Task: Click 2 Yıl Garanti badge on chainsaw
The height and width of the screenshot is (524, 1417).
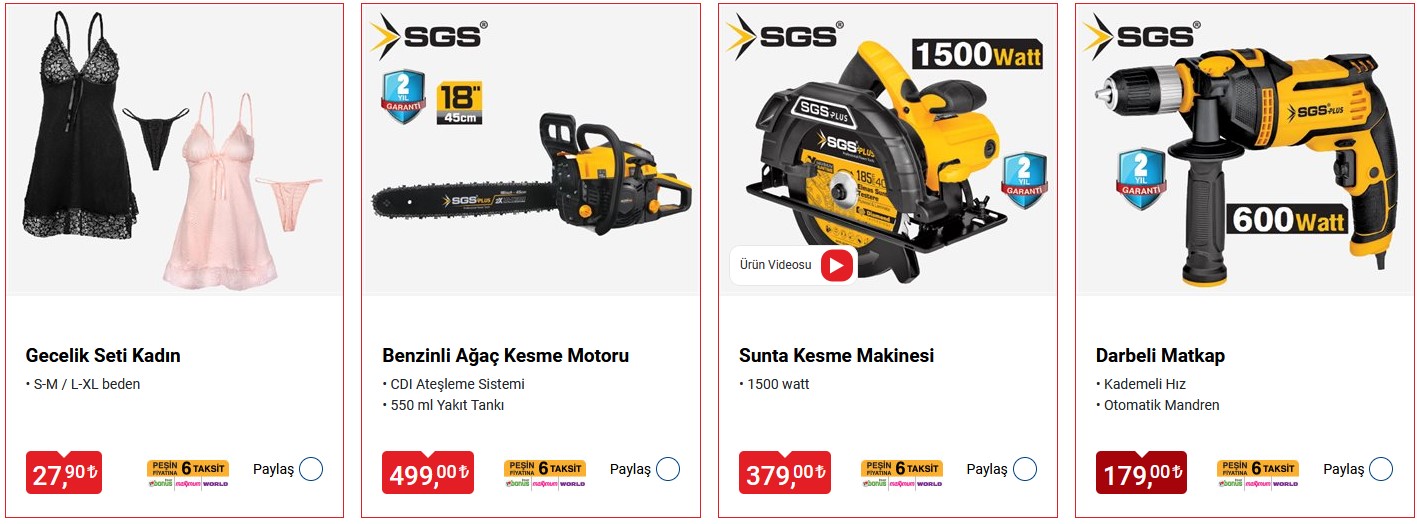Action: click(x=403, y=97)
